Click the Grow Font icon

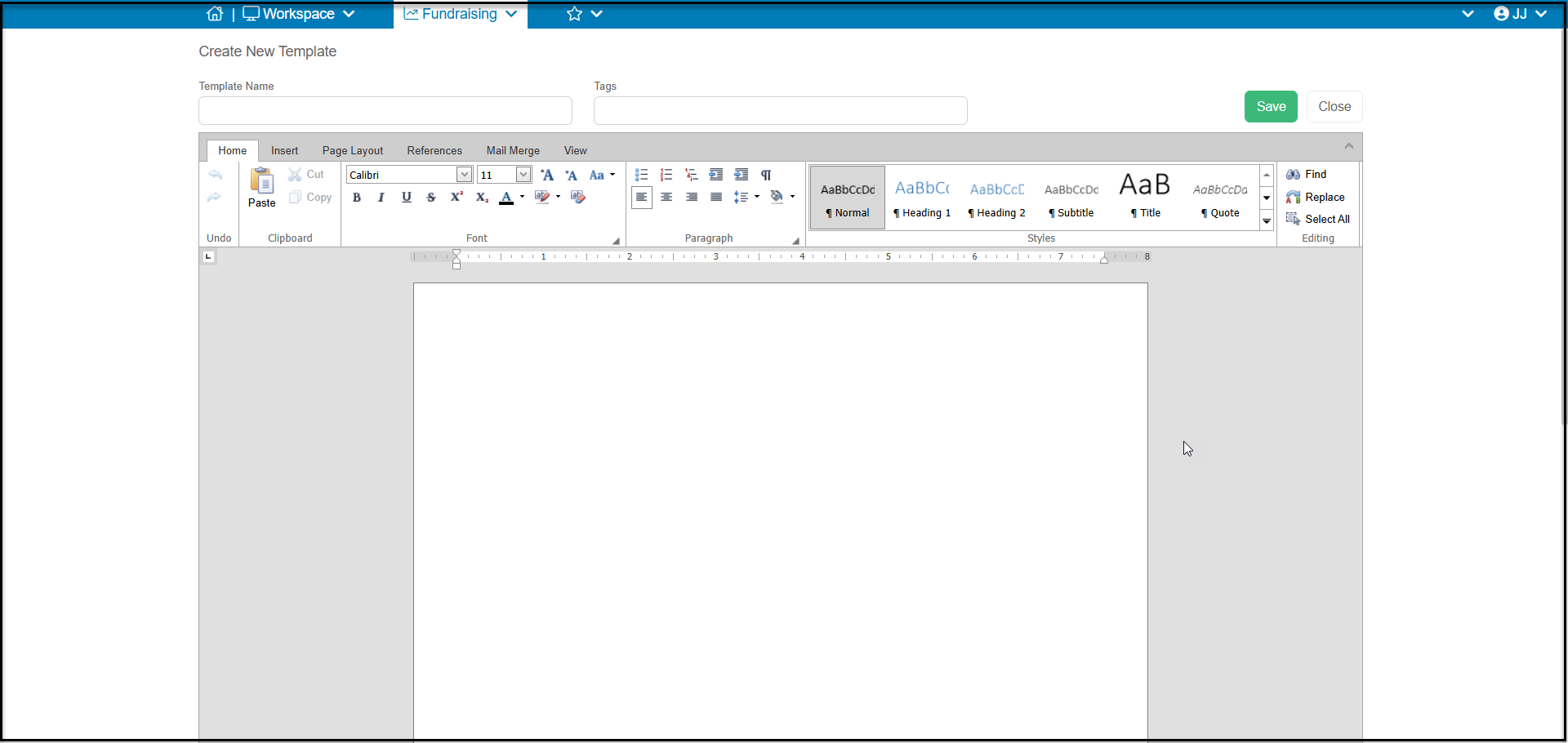(x=547, y=175)
